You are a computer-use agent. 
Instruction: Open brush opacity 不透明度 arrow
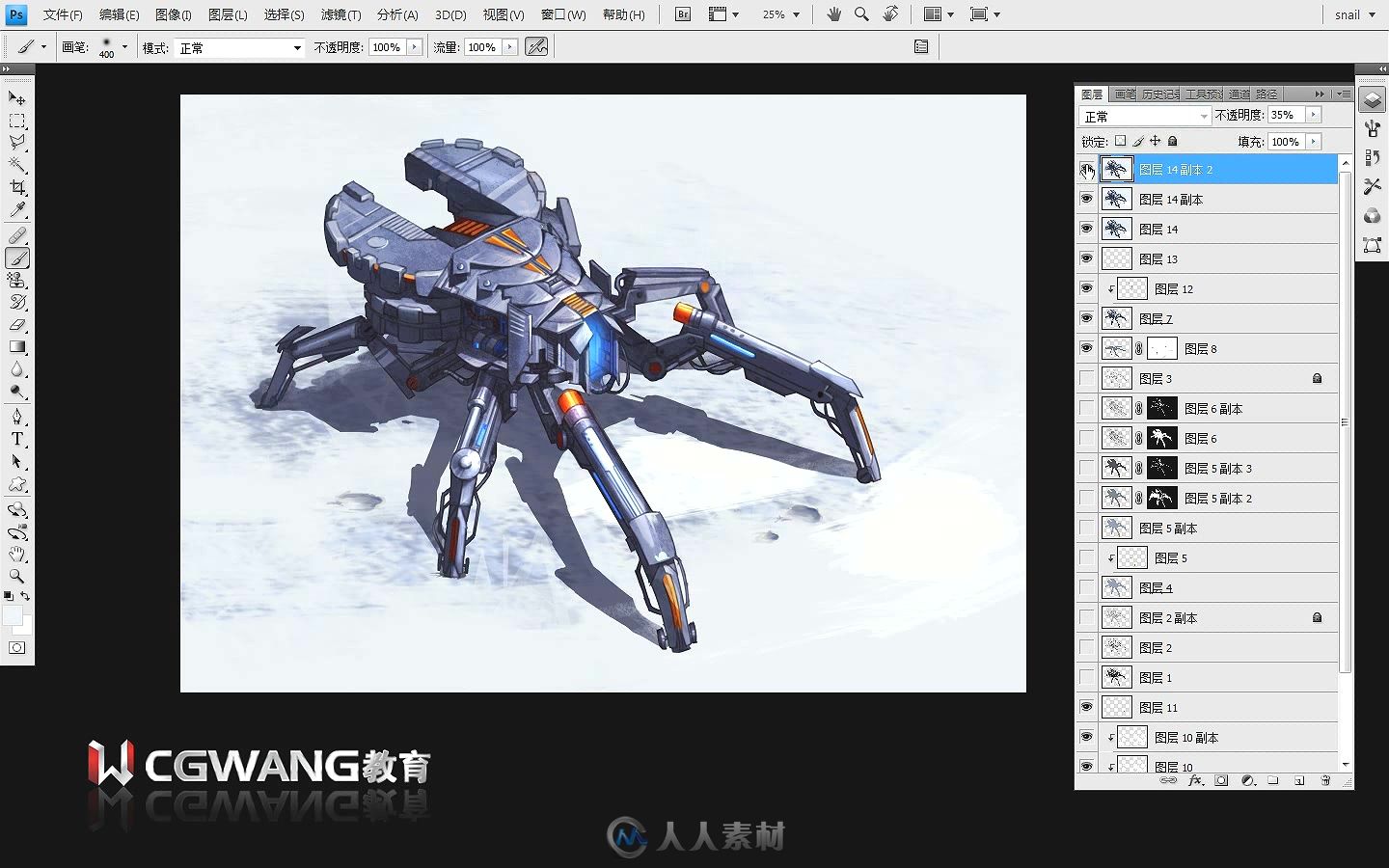(x=415, y=47)
